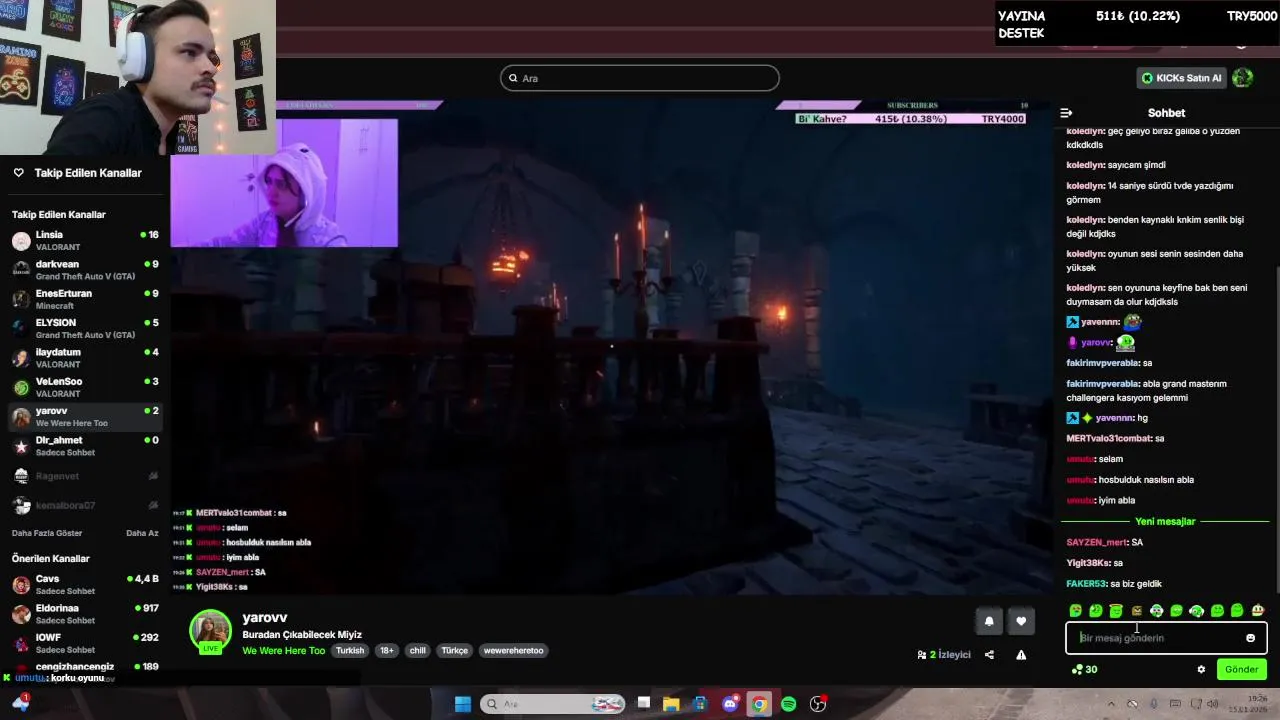This screenshot has width=1280, height=720.
Task: Open the profile avatar at top right
Action: pyautogui.click(x=1242, y=78)
